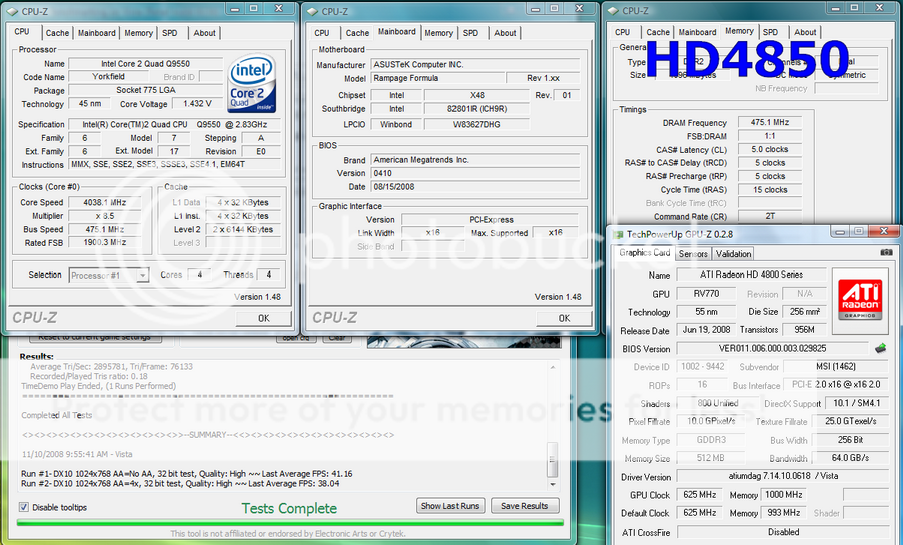903x545 pixels.
Task: Switch to Mainboard tab in Memory CPU-Z window
Action: point(697,32)
